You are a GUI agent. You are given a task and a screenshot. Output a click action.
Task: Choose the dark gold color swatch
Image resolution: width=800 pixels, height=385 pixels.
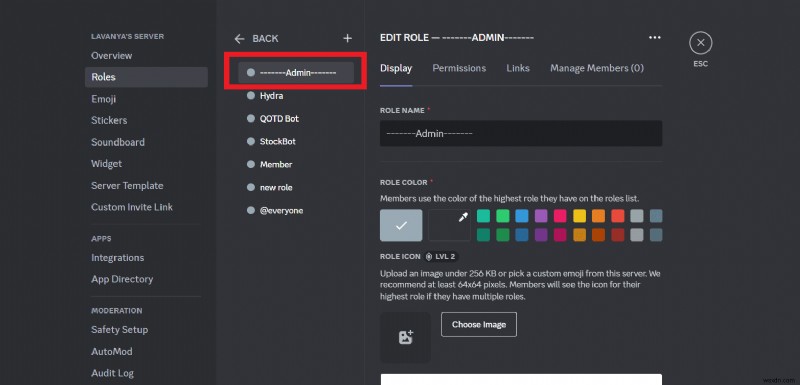[580, 235]
